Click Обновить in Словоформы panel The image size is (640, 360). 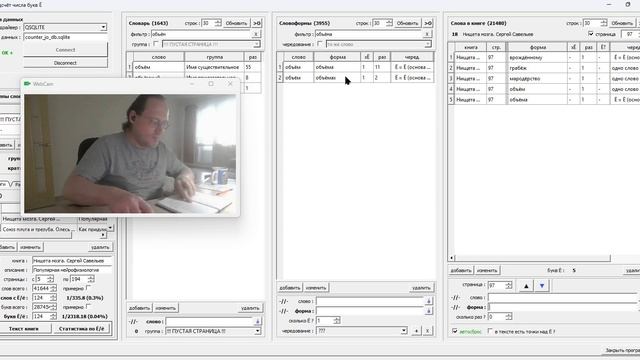click(x=407, y=23)
